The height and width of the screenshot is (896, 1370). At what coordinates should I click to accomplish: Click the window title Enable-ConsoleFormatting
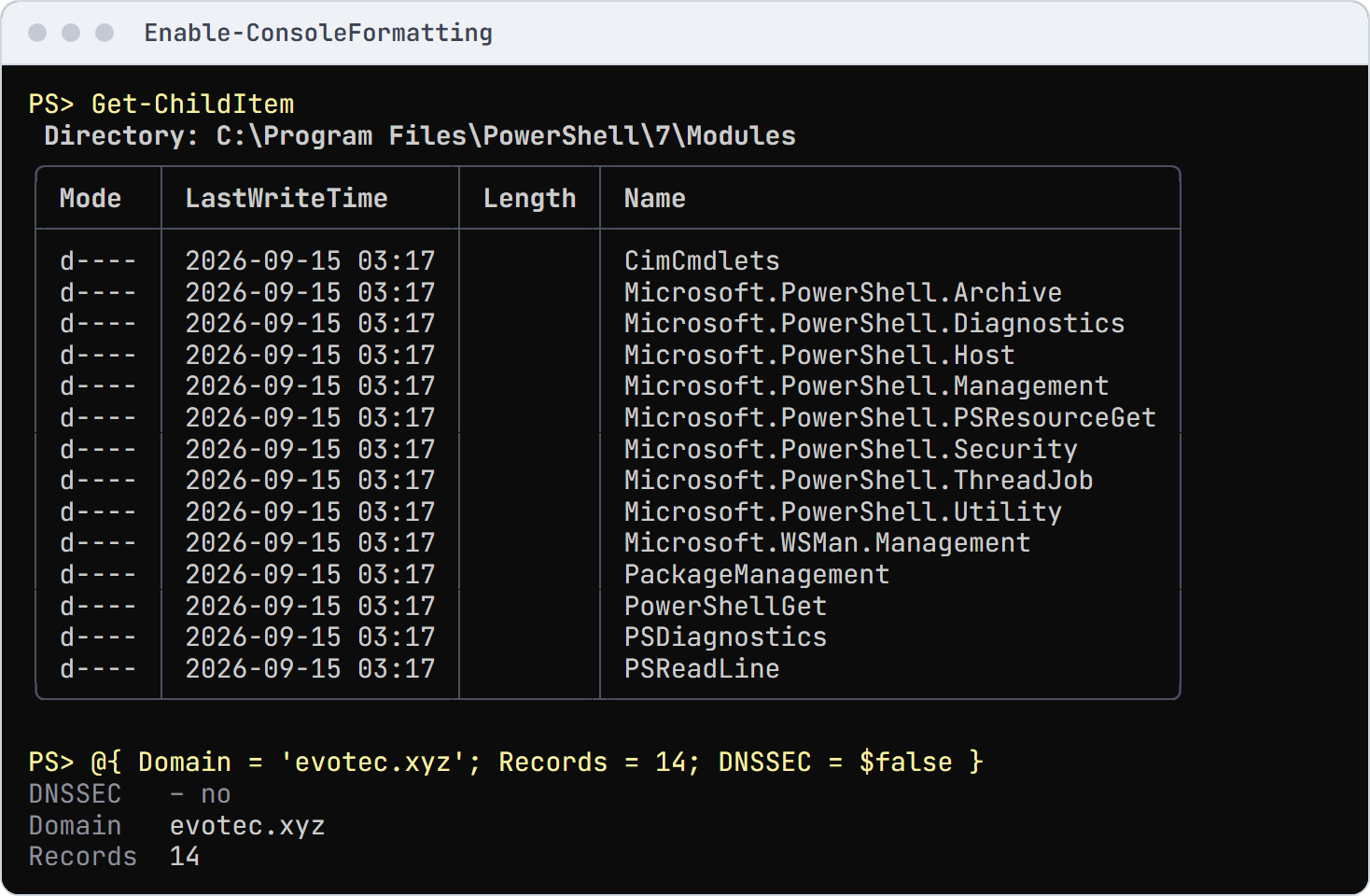[x=318, y=33]
